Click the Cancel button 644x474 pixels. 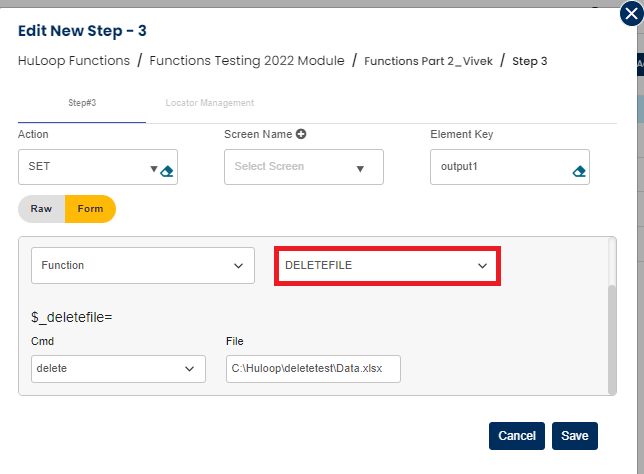point(517,436)
